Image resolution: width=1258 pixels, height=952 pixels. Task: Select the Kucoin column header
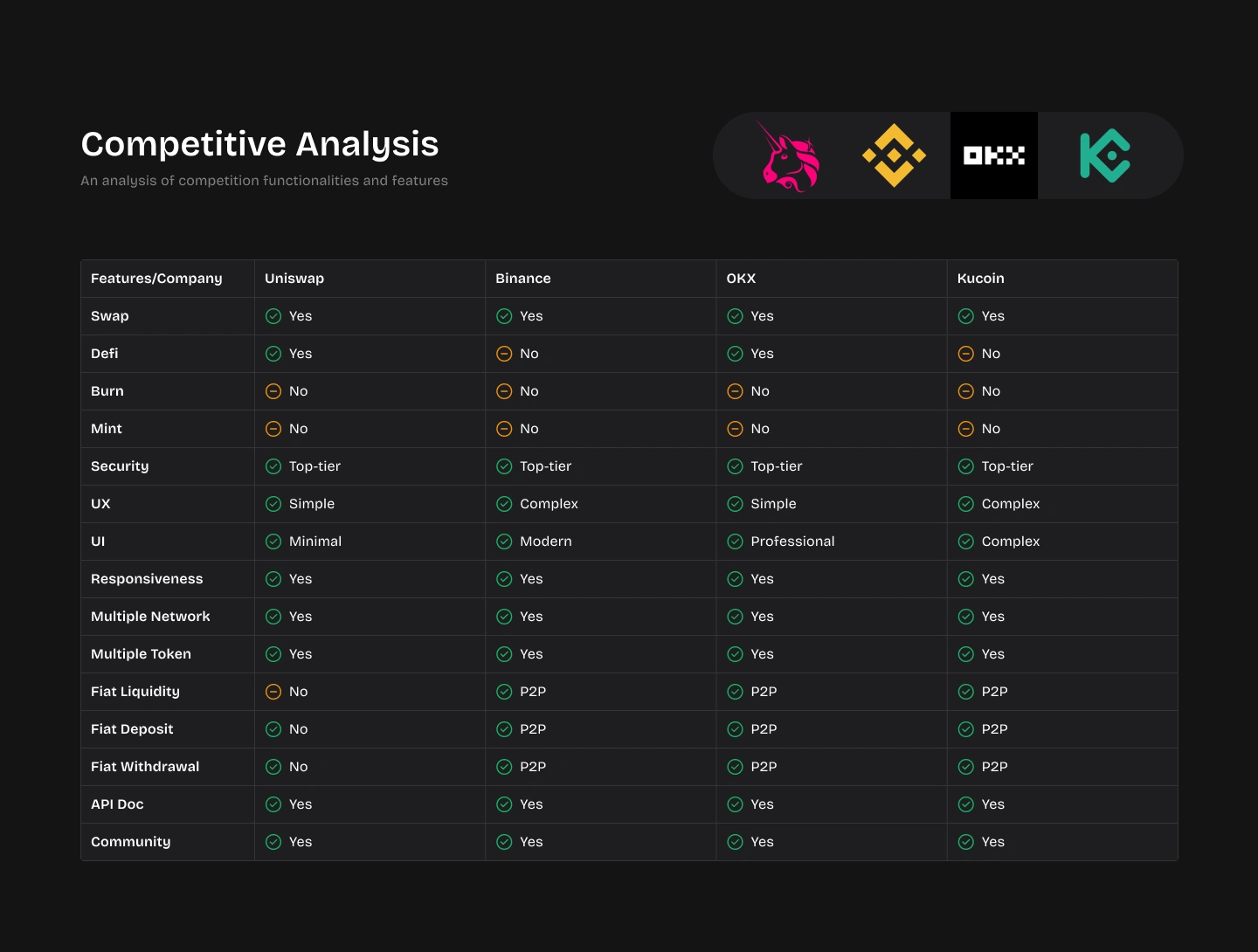point(981,279)
